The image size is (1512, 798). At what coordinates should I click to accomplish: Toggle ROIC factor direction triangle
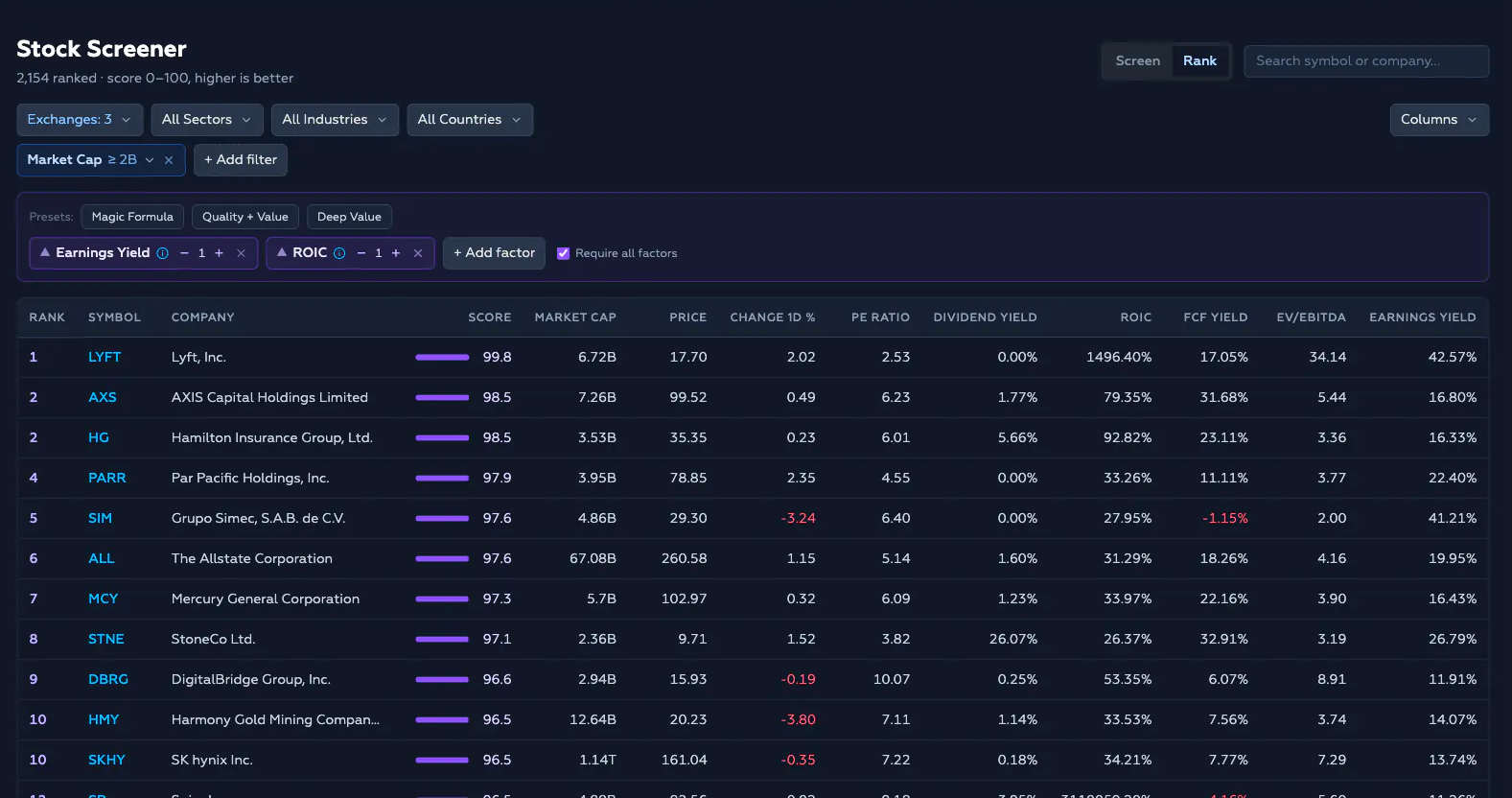click(x=282, y=252)
